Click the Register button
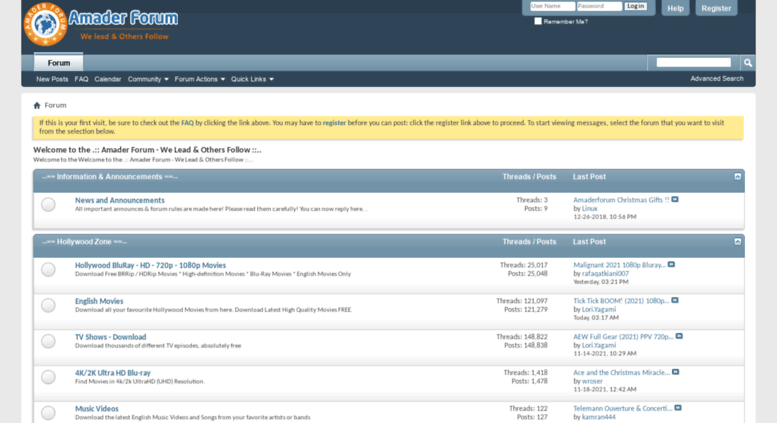The width and height of the screenshot is (777, 423). point(716,8)
